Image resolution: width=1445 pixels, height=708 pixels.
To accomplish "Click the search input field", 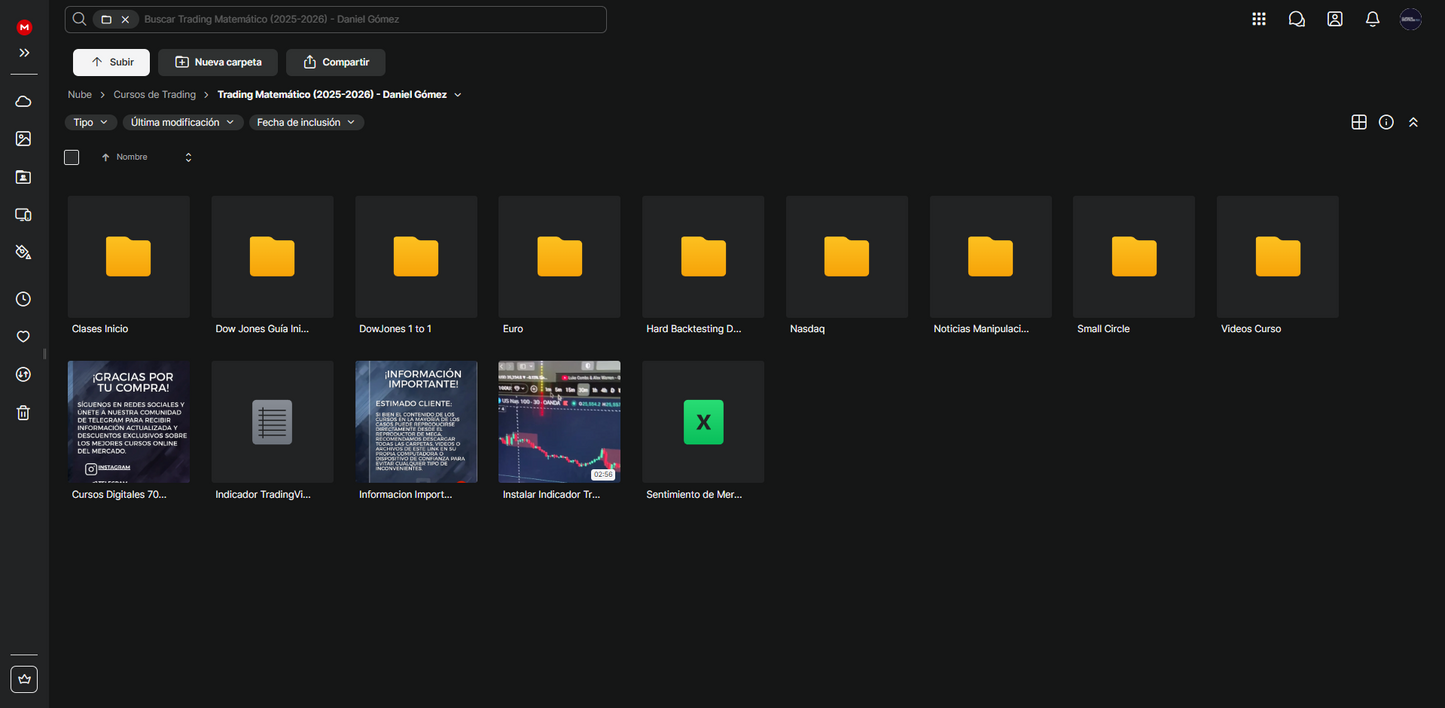I will coord(370,19).
